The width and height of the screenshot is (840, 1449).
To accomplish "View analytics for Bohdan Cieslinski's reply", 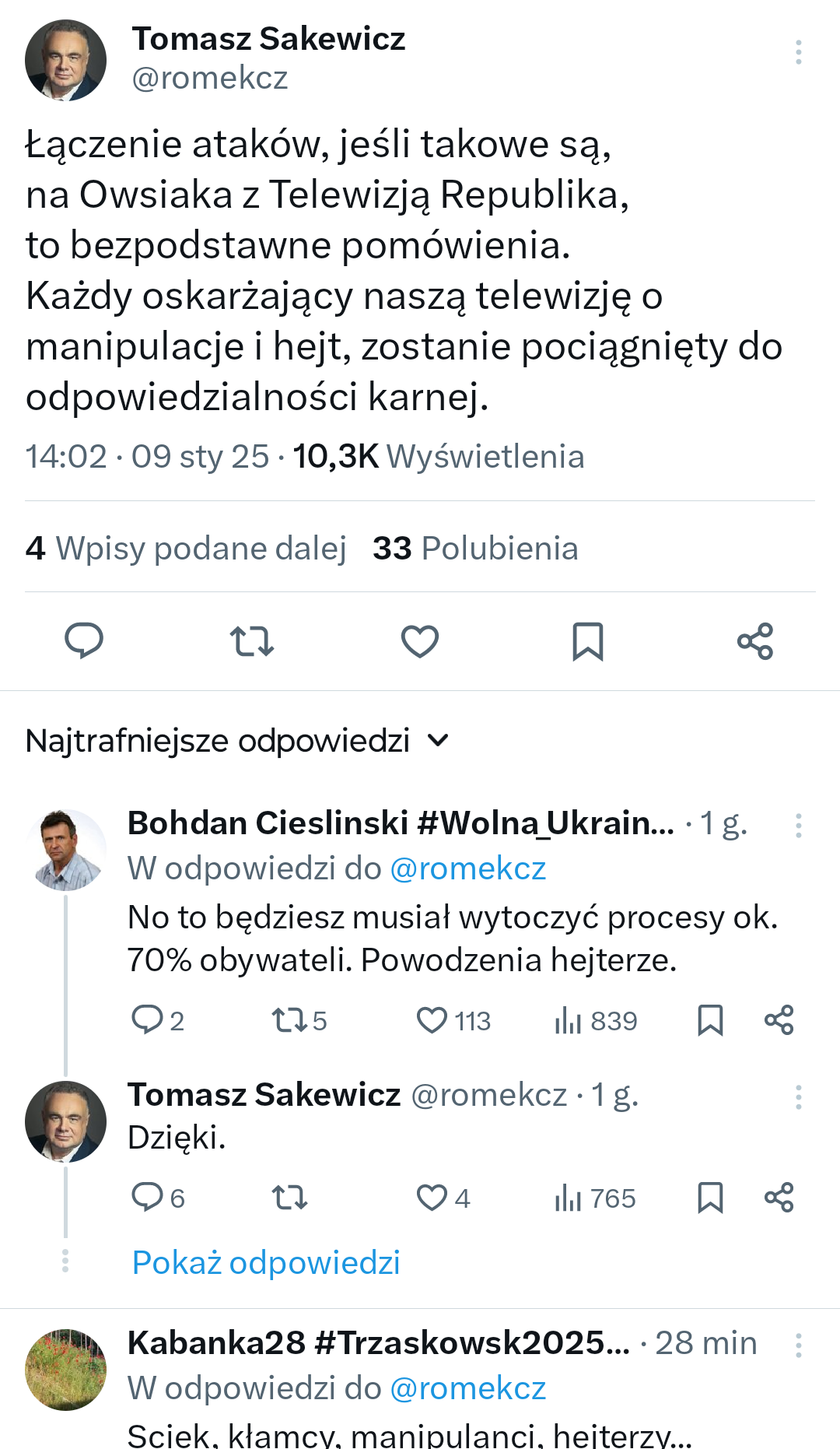I will pyautogui.click(x=569, y=1020).
